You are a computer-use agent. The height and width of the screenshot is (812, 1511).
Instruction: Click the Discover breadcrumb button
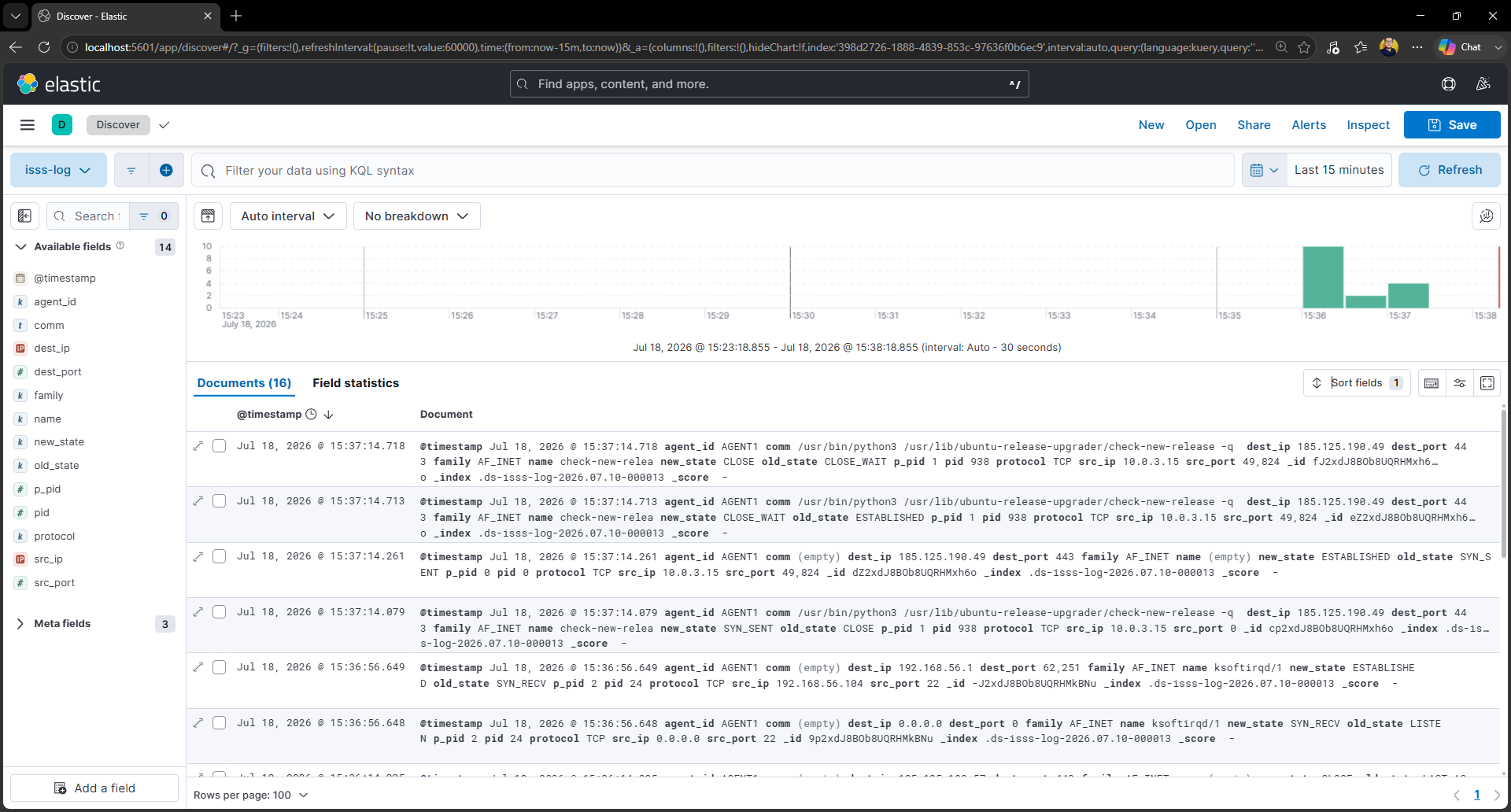pos(118,125)
